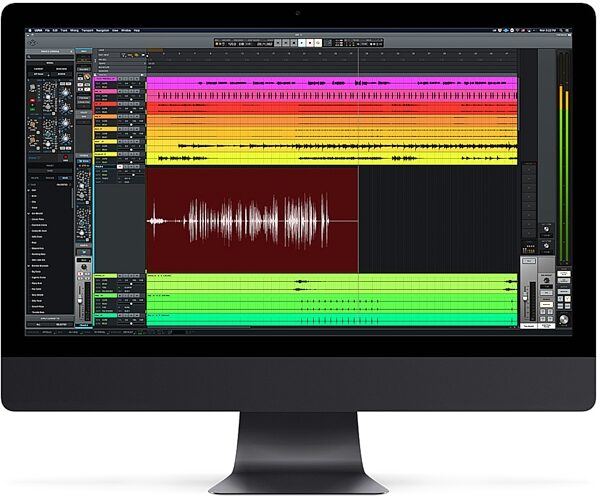Screen dimensions: 600x499
Task: Select the magenta track's name header
Action: click(106, 79)
